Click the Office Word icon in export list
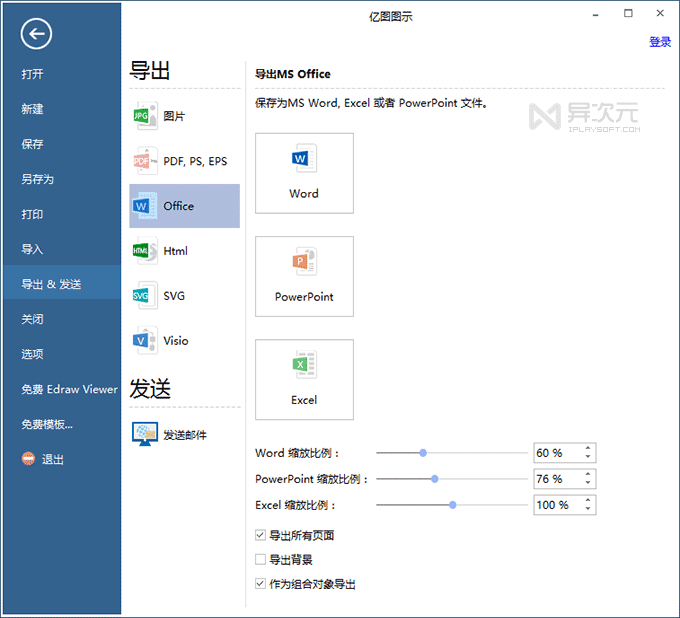This screenshot has height=618, width=680. (x=145, y=206)
